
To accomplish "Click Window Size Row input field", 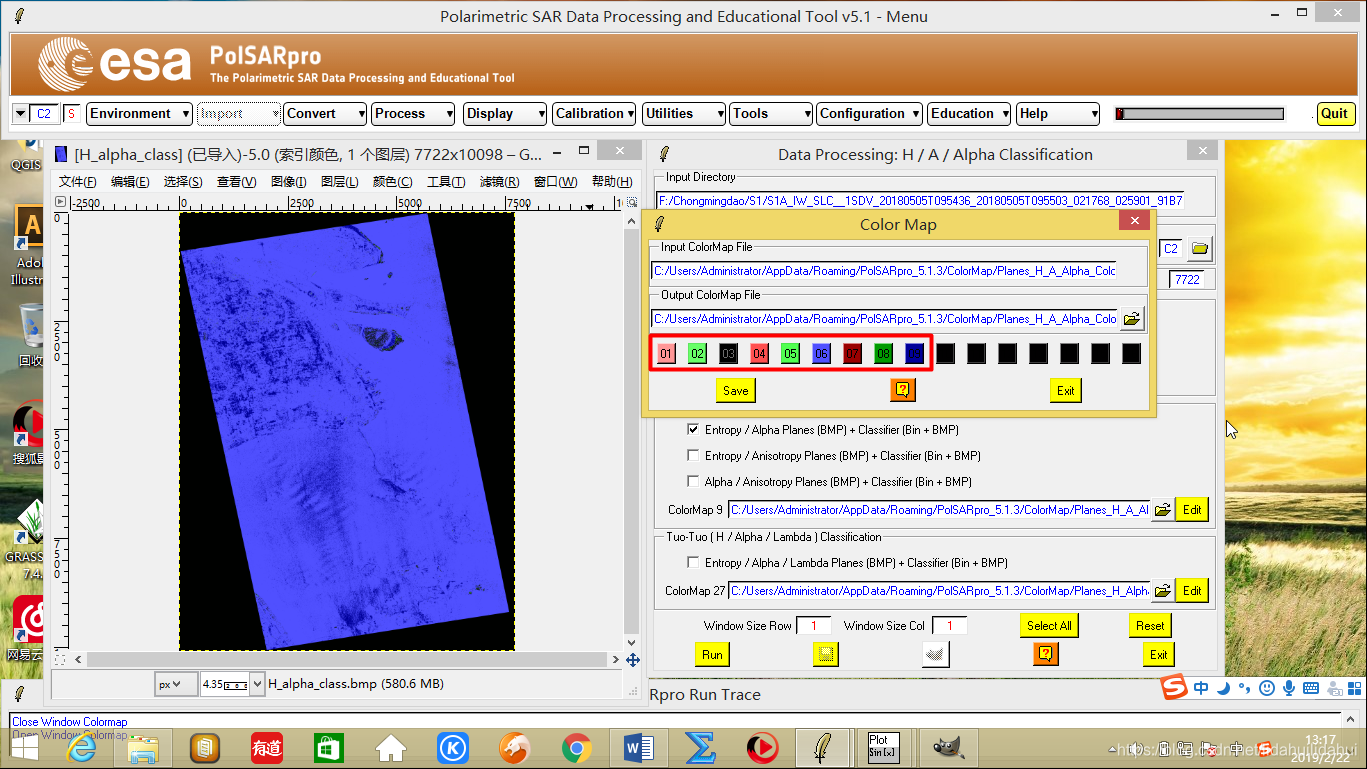I will pyautogui.click(x=814, y=626).
